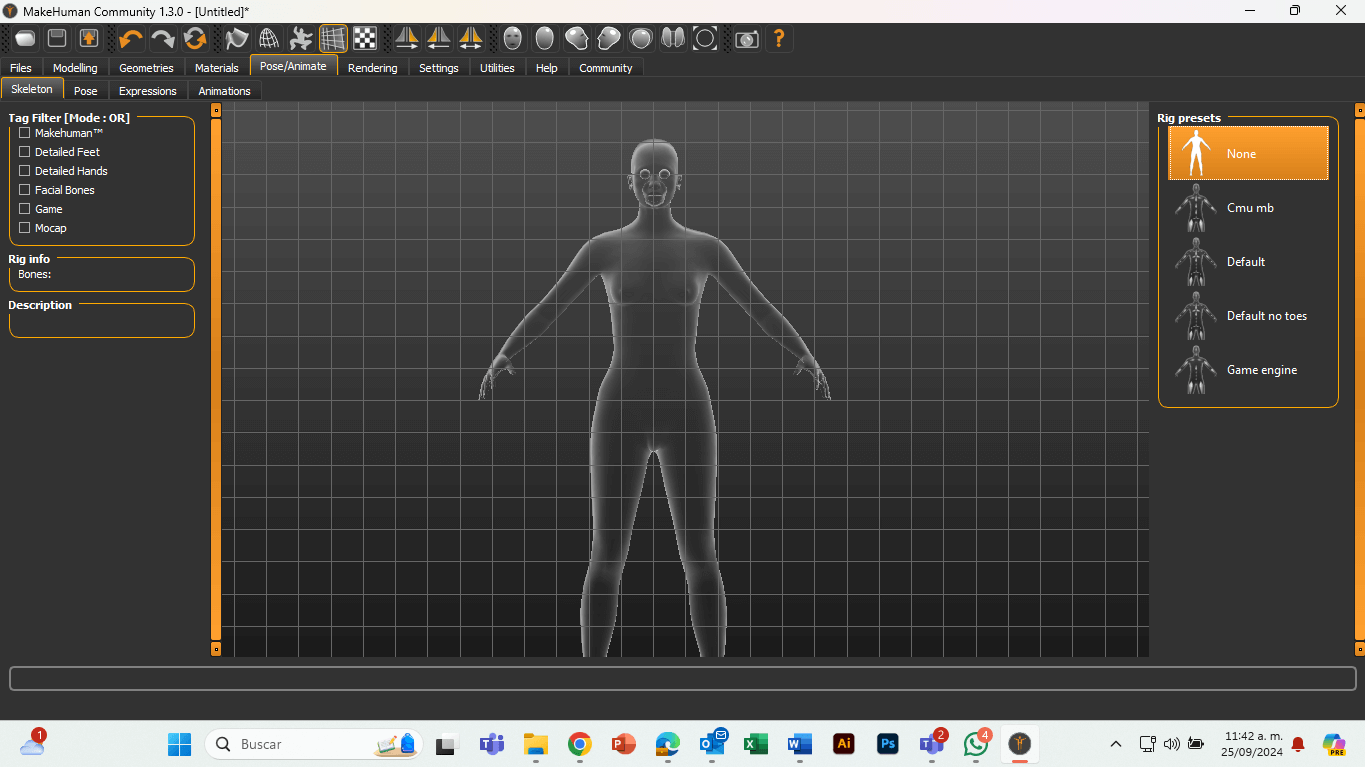Enable the Makehuman™ tag filter checkbox
The height and width of the screenshot is (767, 1365).
coord(25,133)
